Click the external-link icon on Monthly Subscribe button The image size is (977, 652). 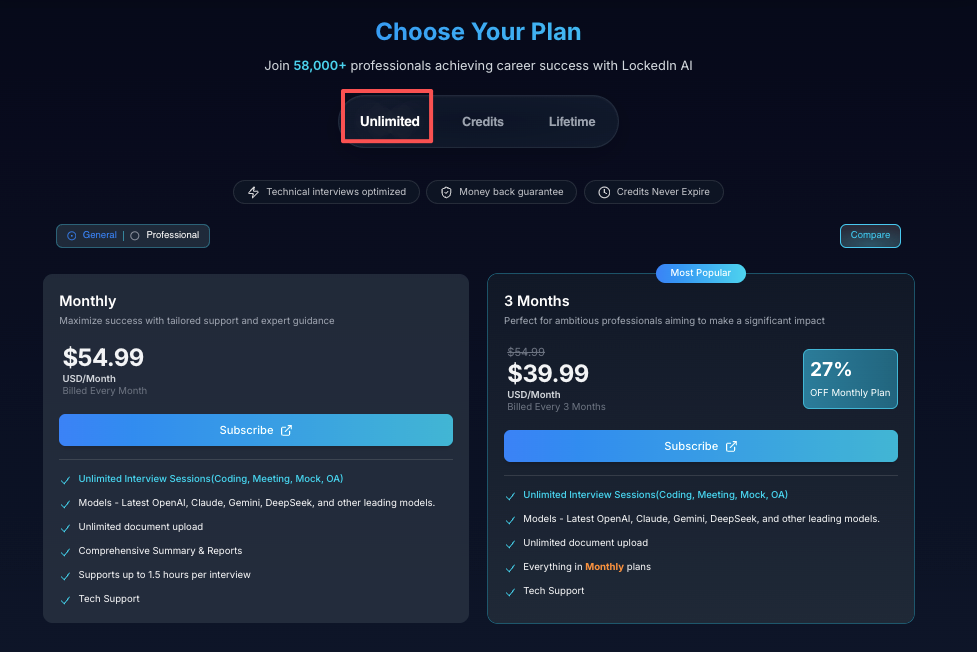[x=287, y=430]
